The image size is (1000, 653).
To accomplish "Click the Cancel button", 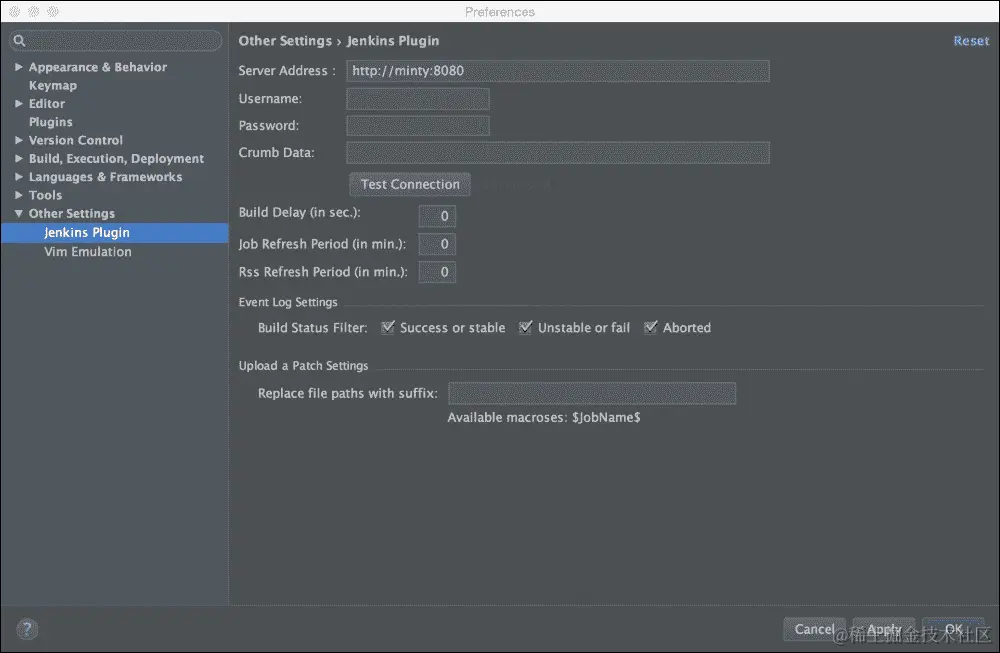I will point(814,629).
